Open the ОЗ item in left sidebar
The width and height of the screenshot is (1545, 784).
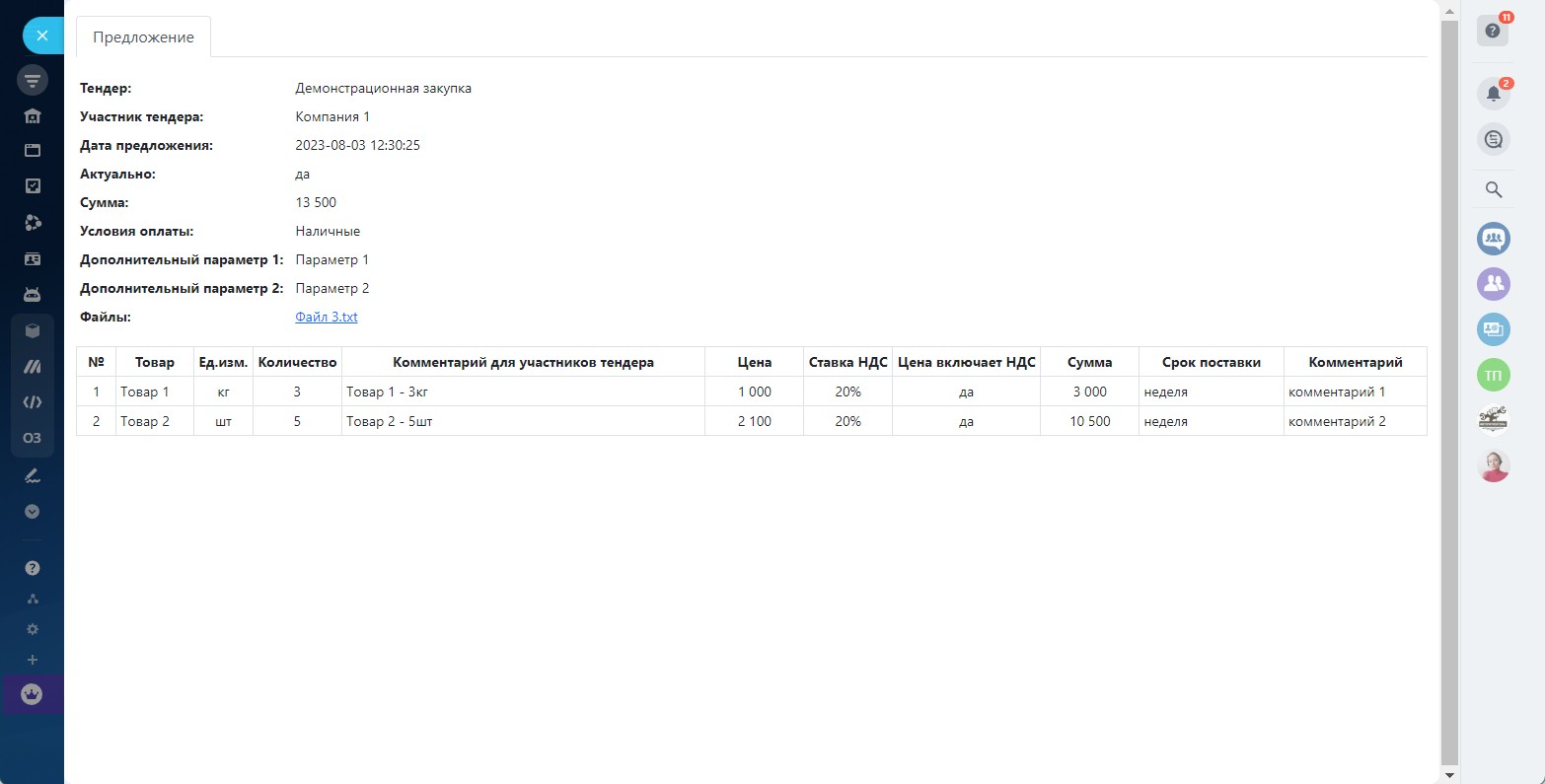tap(33, 438)
